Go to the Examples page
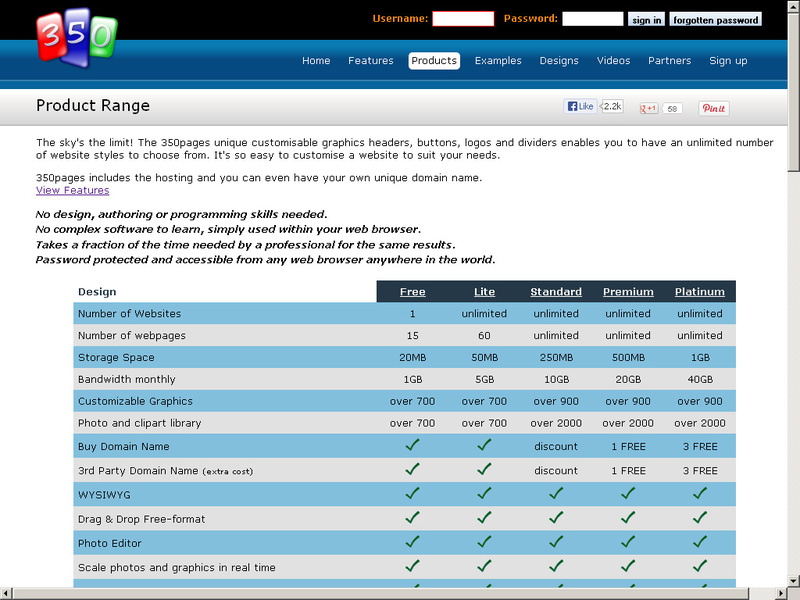 [498, 61]
